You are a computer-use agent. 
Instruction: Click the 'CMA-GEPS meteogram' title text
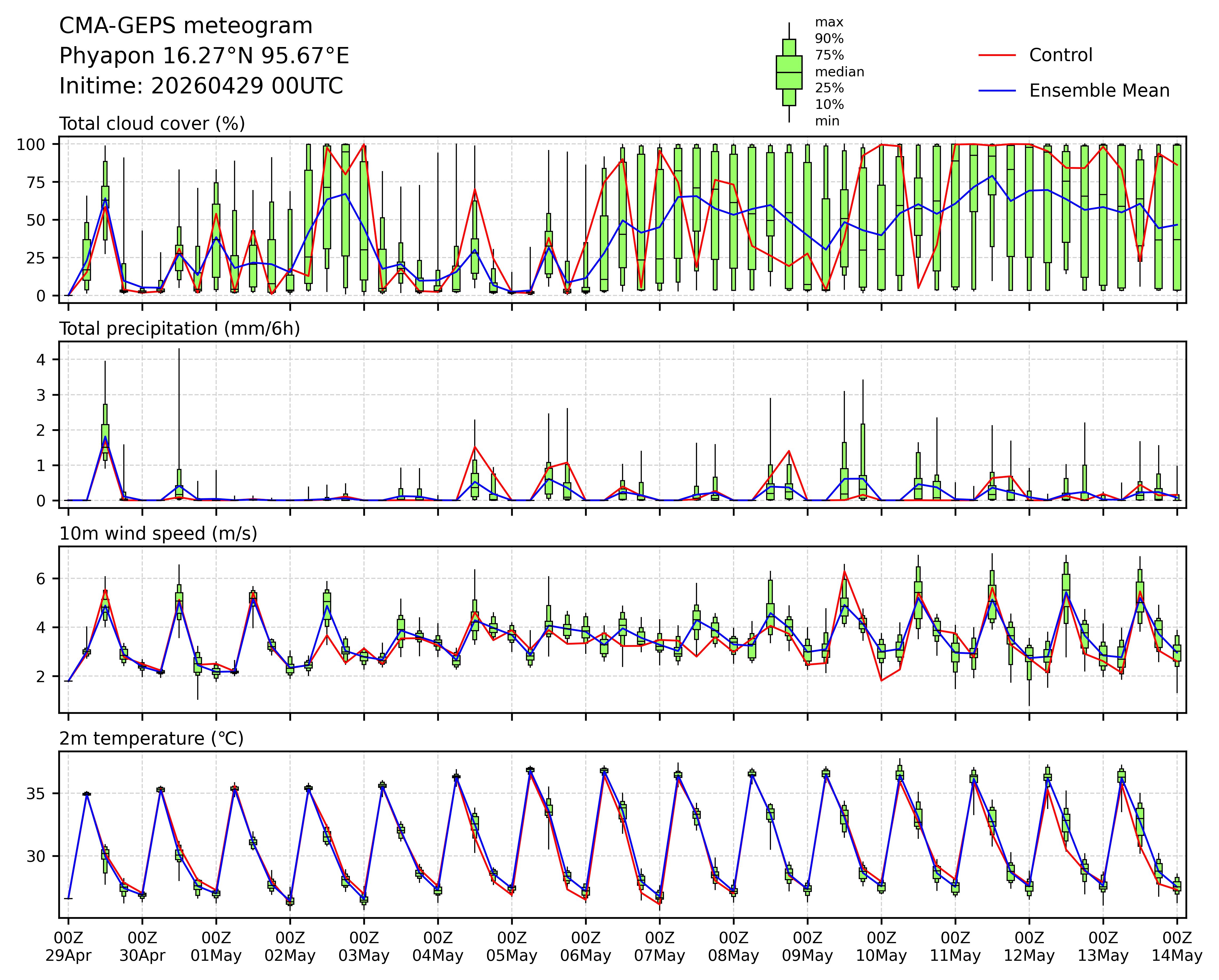click(185, 26)
